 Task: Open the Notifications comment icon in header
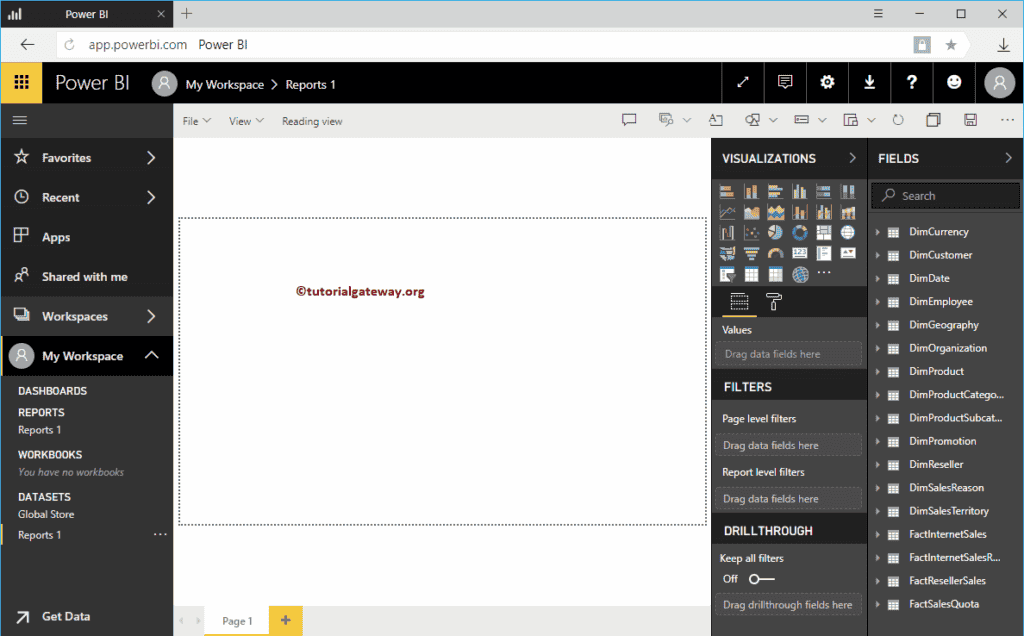[785, 82]
